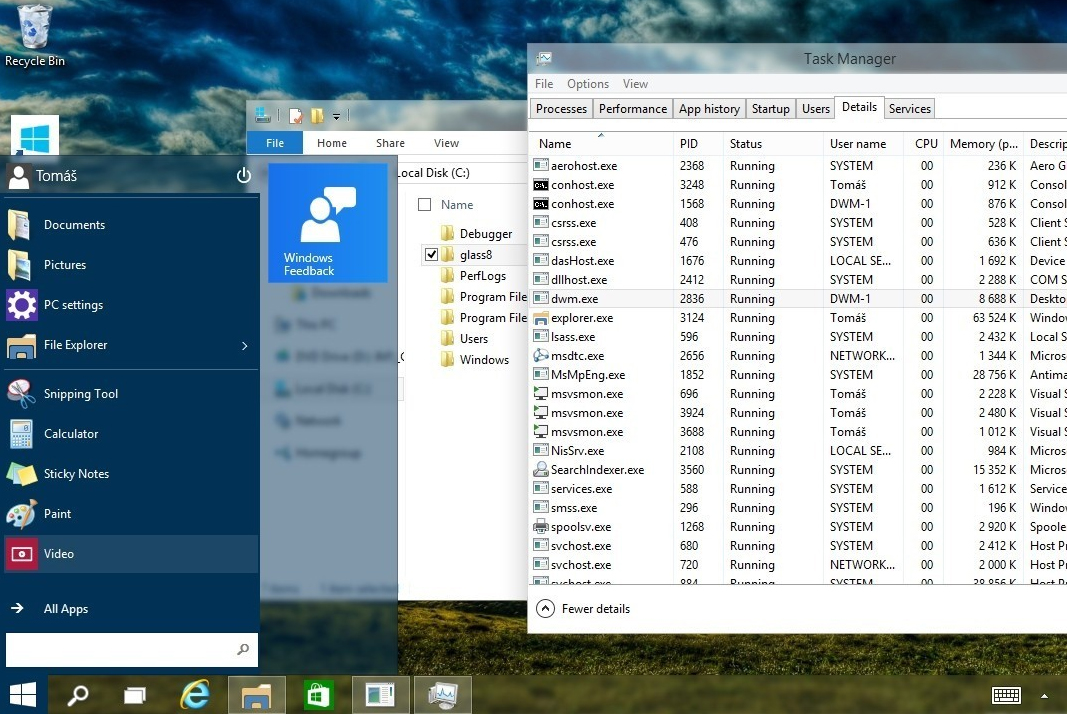Open Quick Access Toolbar customize dropdown

(336, 117)
